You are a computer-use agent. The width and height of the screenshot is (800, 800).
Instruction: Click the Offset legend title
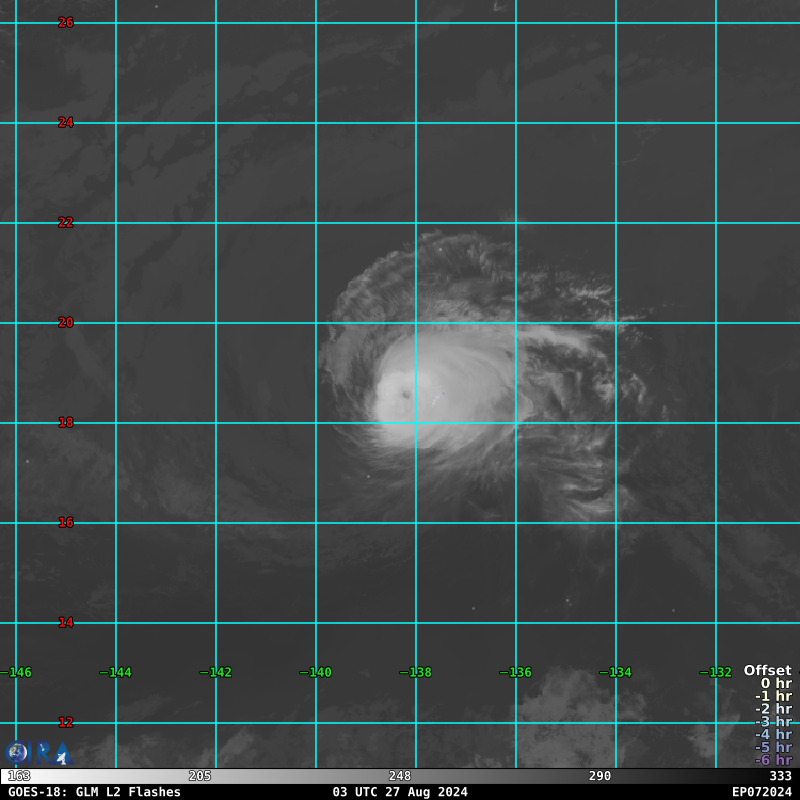click(767, 671)
